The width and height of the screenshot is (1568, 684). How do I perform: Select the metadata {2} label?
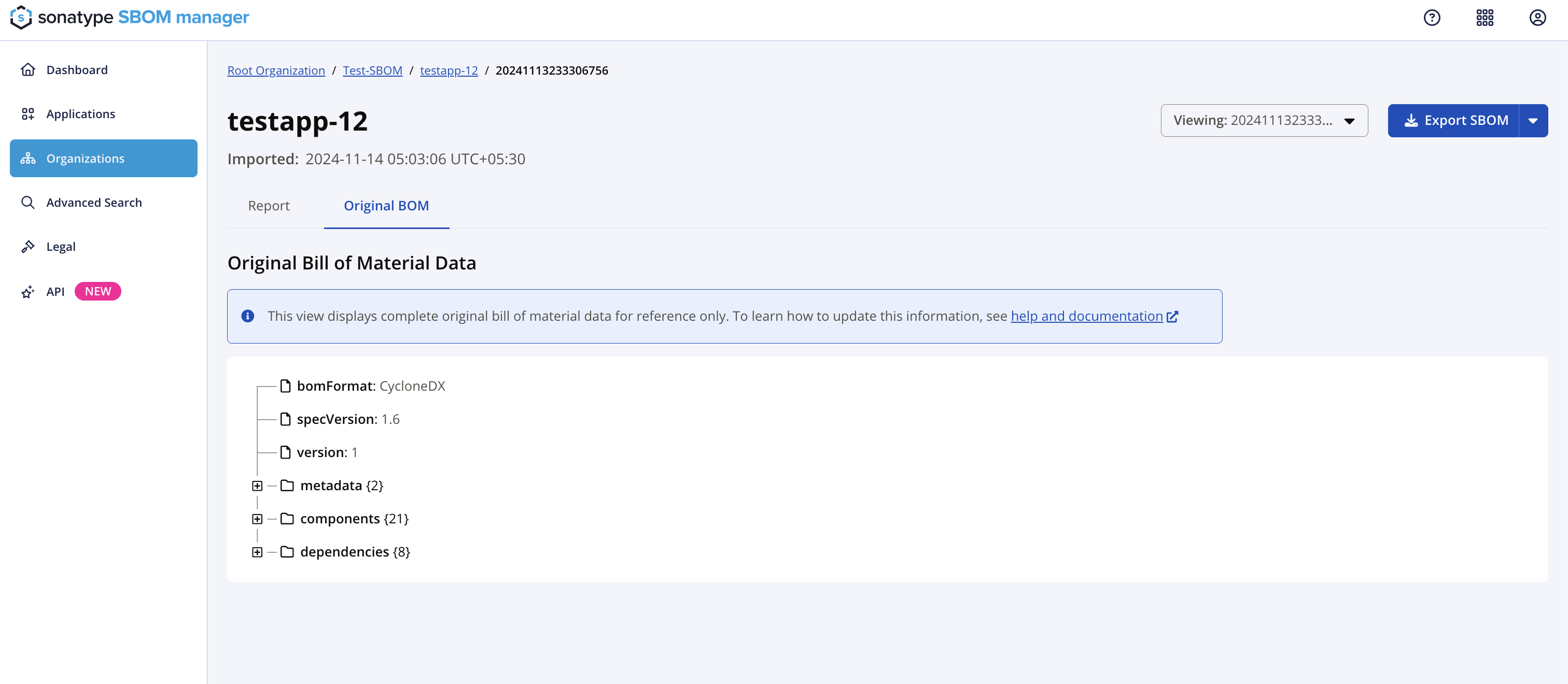[342, 486]
